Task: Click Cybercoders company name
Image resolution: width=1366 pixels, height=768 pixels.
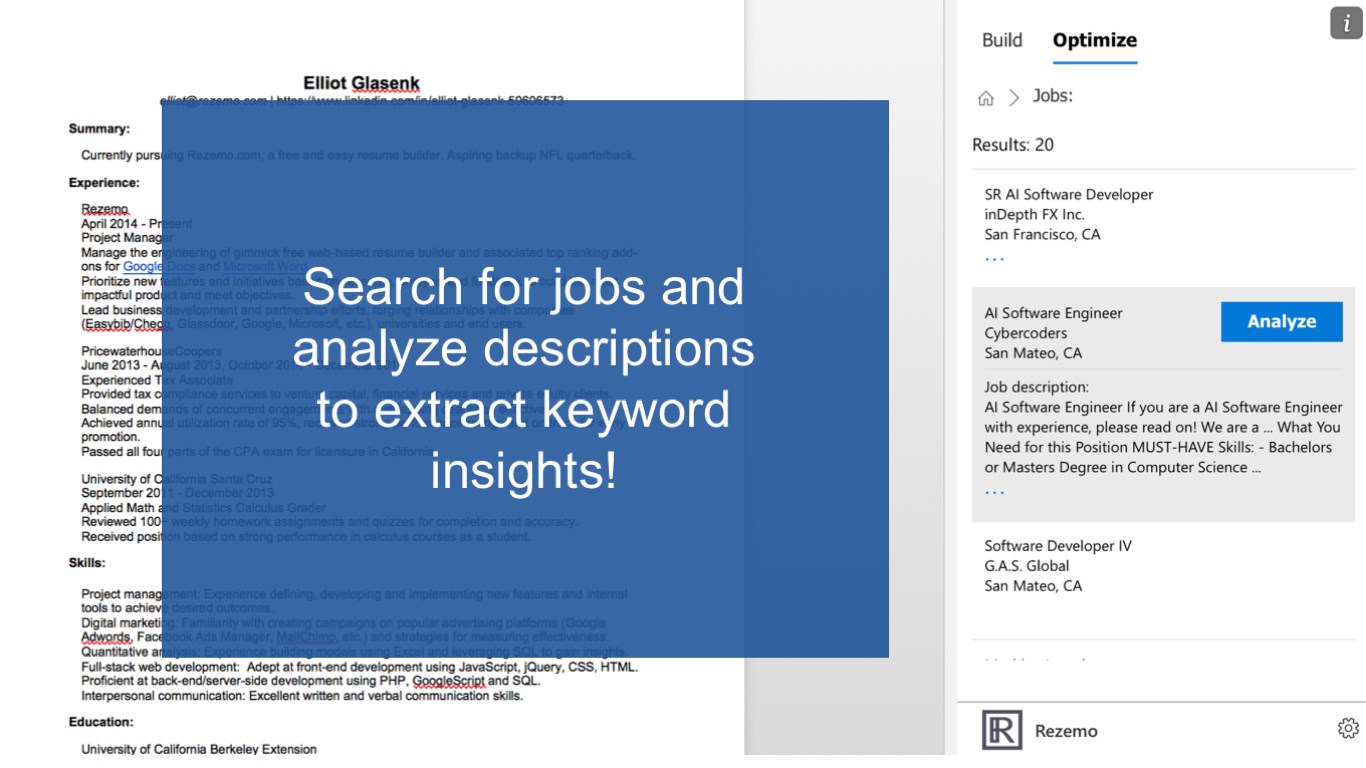Action: tap(1026, 333)
